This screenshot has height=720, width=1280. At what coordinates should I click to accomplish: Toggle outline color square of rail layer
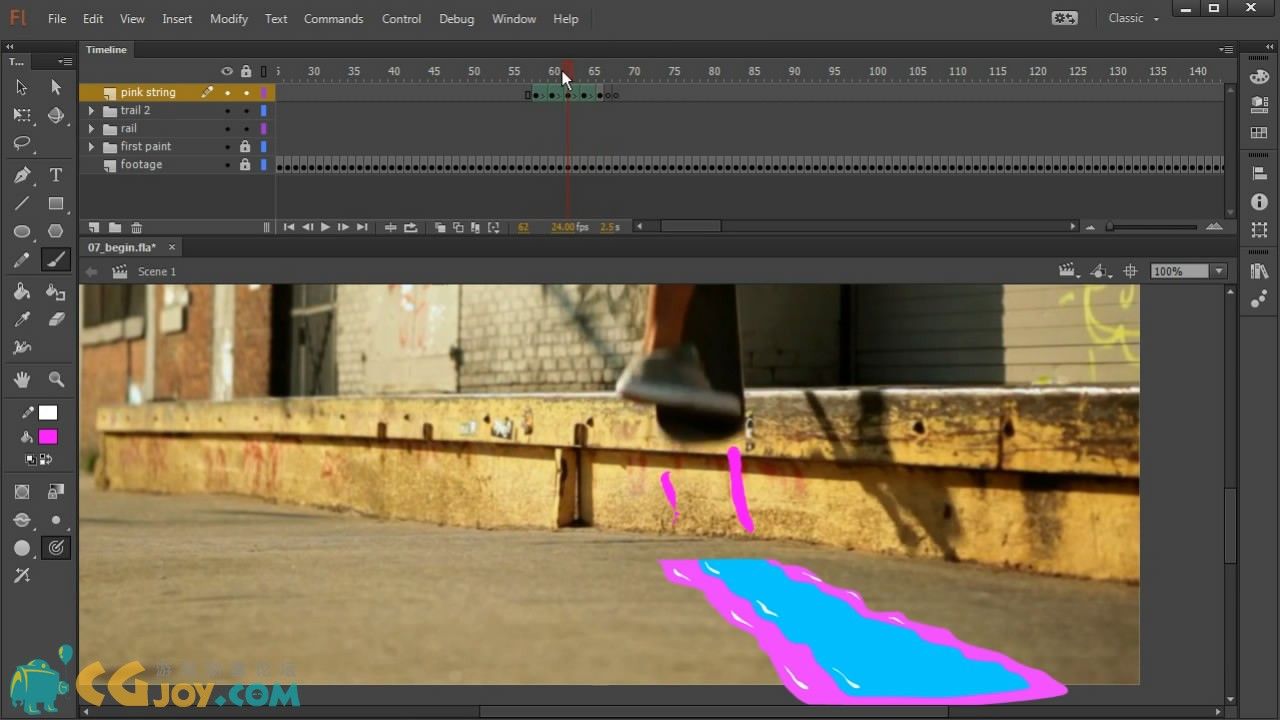pyautogui.click(x=264, y=129)
